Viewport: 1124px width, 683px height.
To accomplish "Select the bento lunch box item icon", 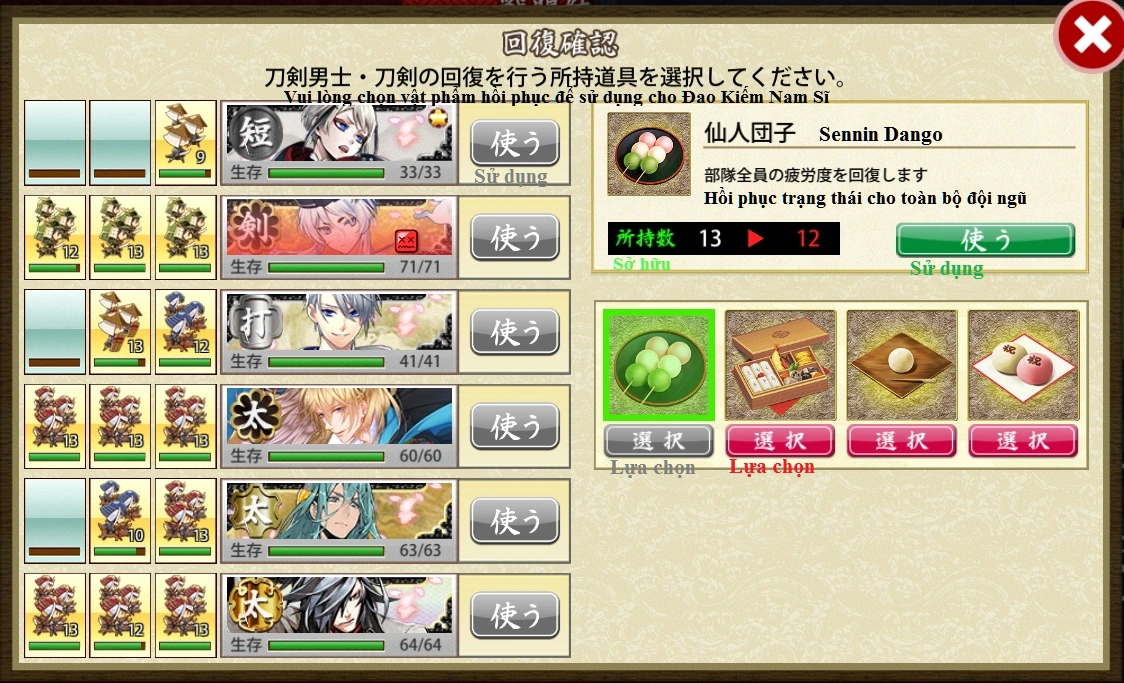I will (780, 365).
